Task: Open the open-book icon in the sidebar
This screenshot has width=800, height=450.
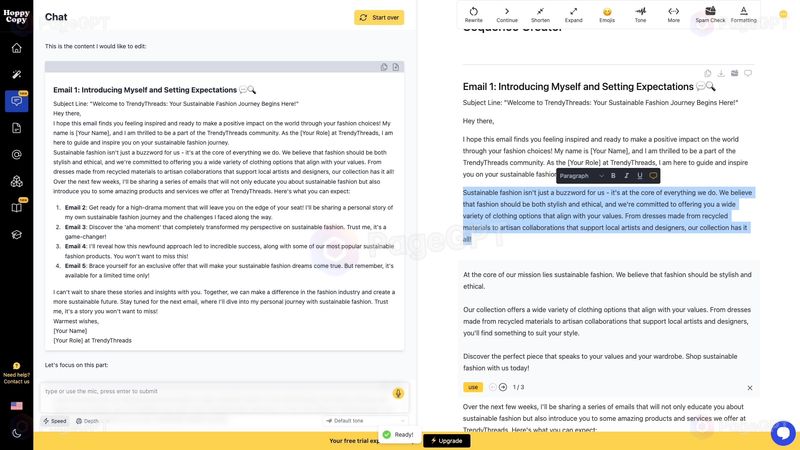Action: tap(16, 208)
